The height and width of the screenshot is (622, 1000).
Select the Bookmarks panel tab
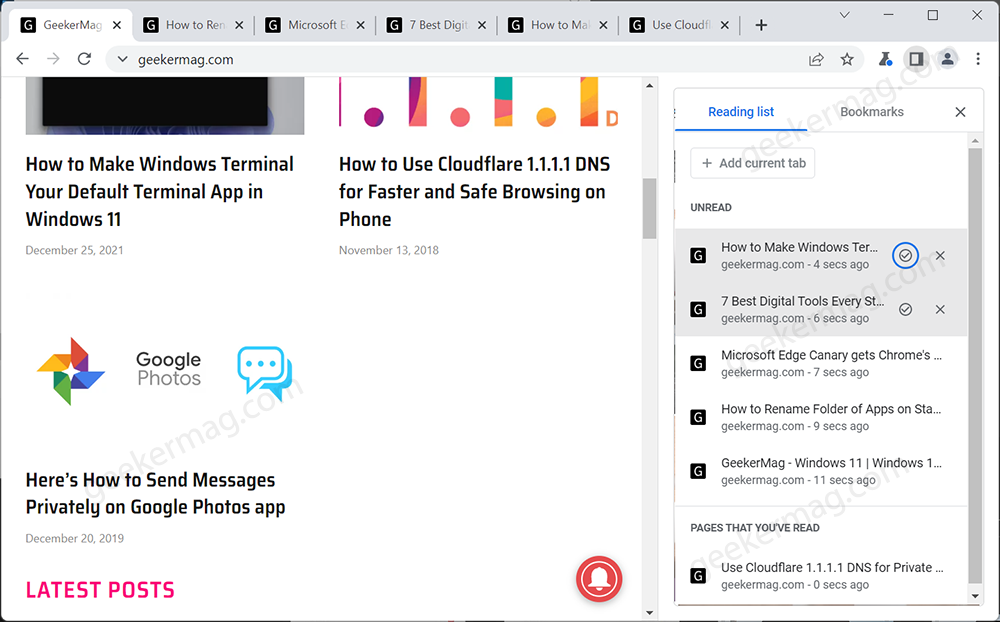coord(872,112)
